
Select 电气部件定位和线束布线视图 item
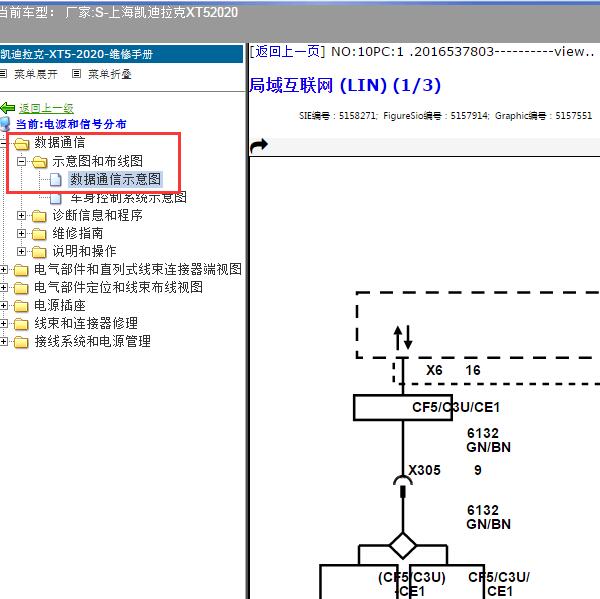[118, 287]
